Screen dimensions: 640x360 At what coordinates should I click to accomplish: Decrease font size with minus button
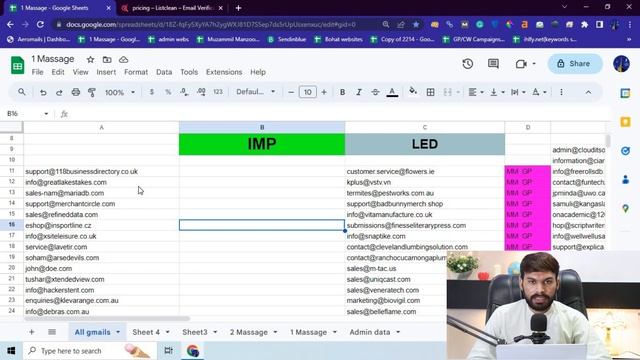[x=291, y=92]
